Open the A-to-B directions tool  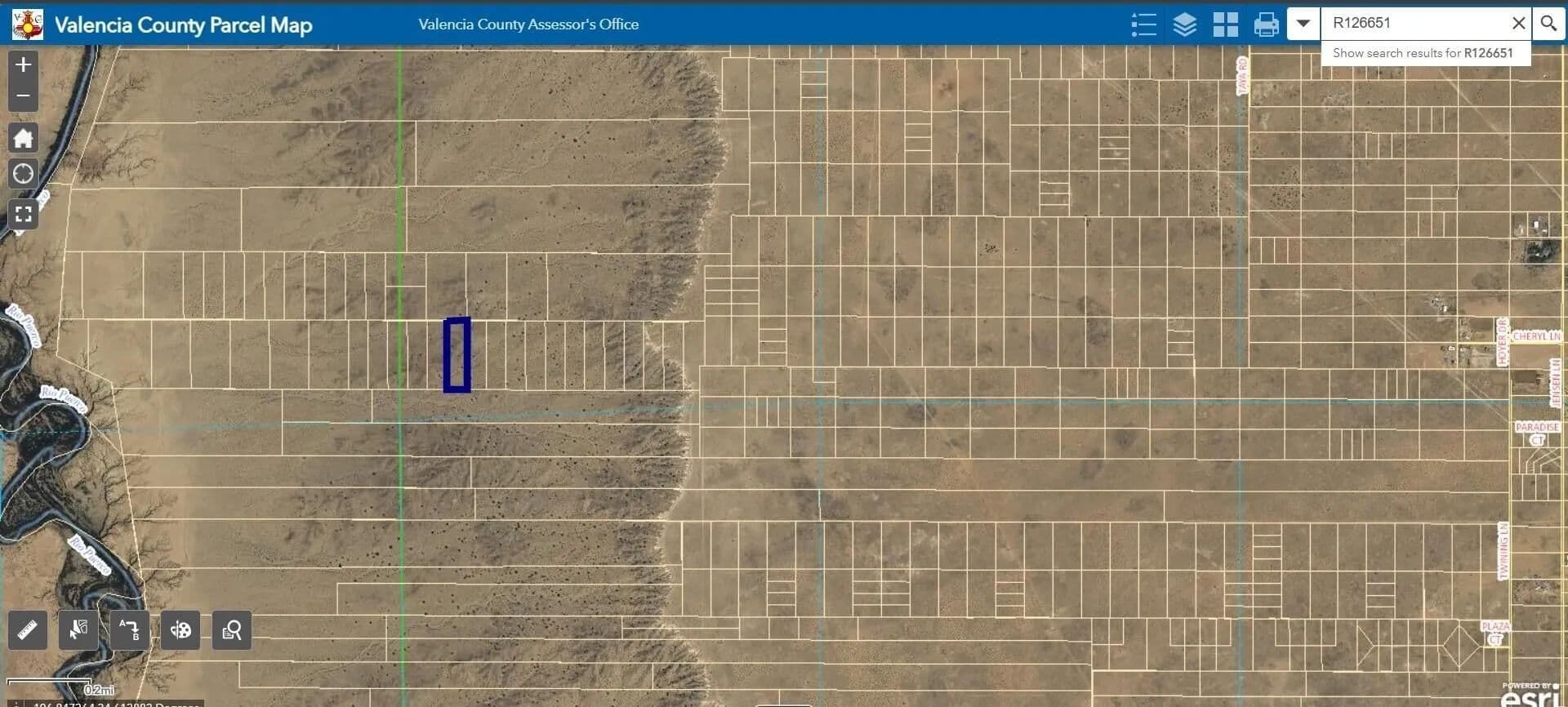tap(130, 630)
